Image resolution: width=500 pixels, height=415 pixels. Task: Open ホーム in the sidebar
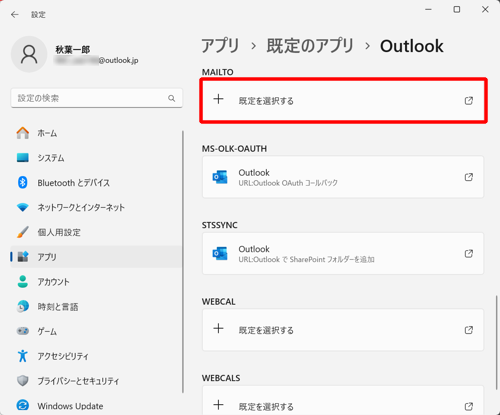click(x=97, y=133)
